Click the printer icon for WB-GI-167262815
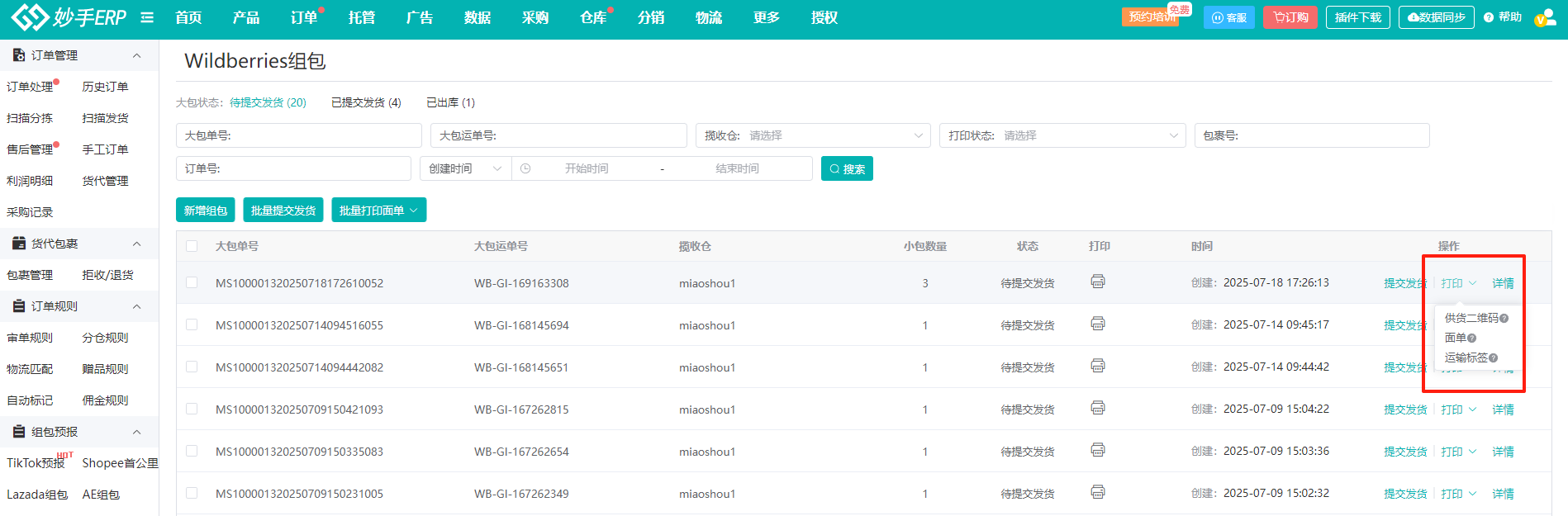This screenshot has width=1568, height=516. pos(1098,408)
